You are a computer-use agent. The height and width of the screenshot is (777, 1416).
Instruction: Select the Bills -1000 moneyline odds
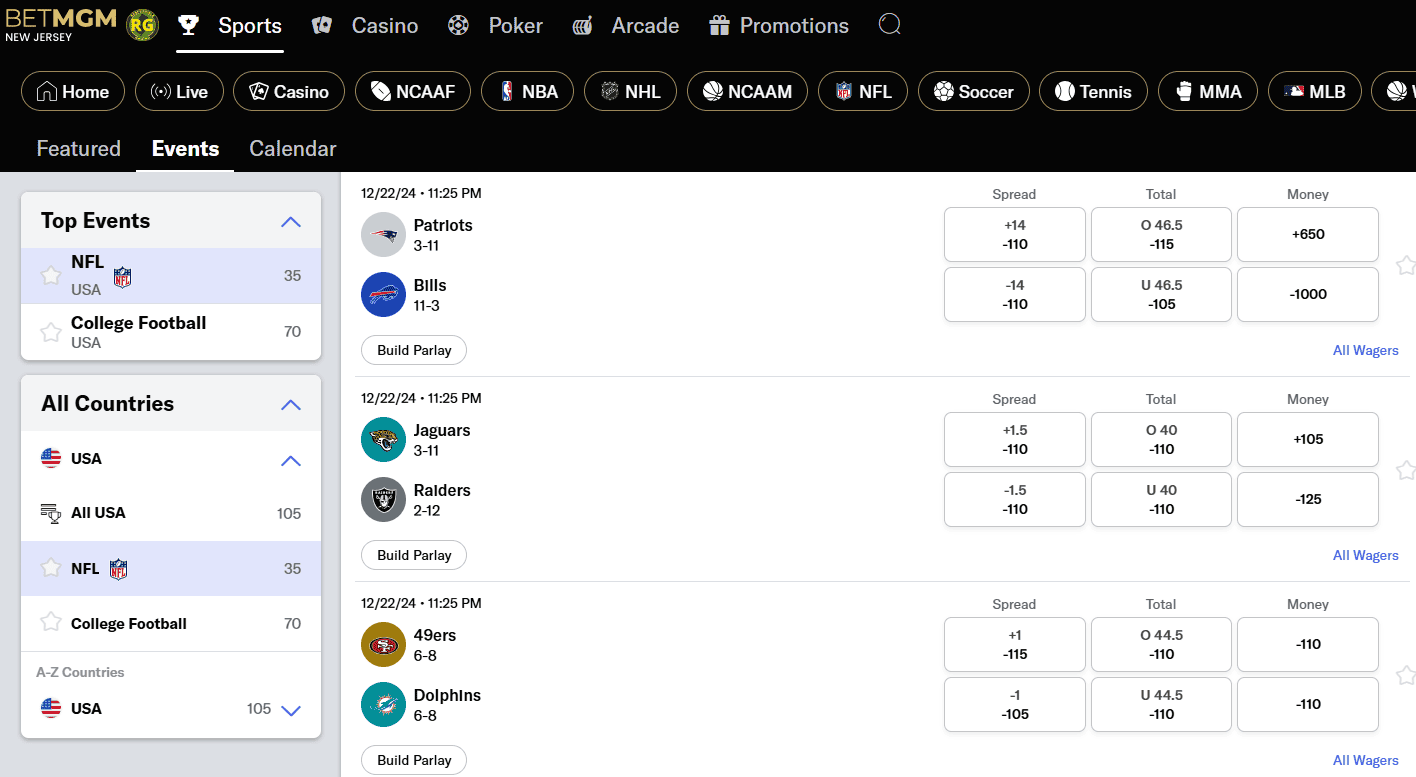[1307, 294]
